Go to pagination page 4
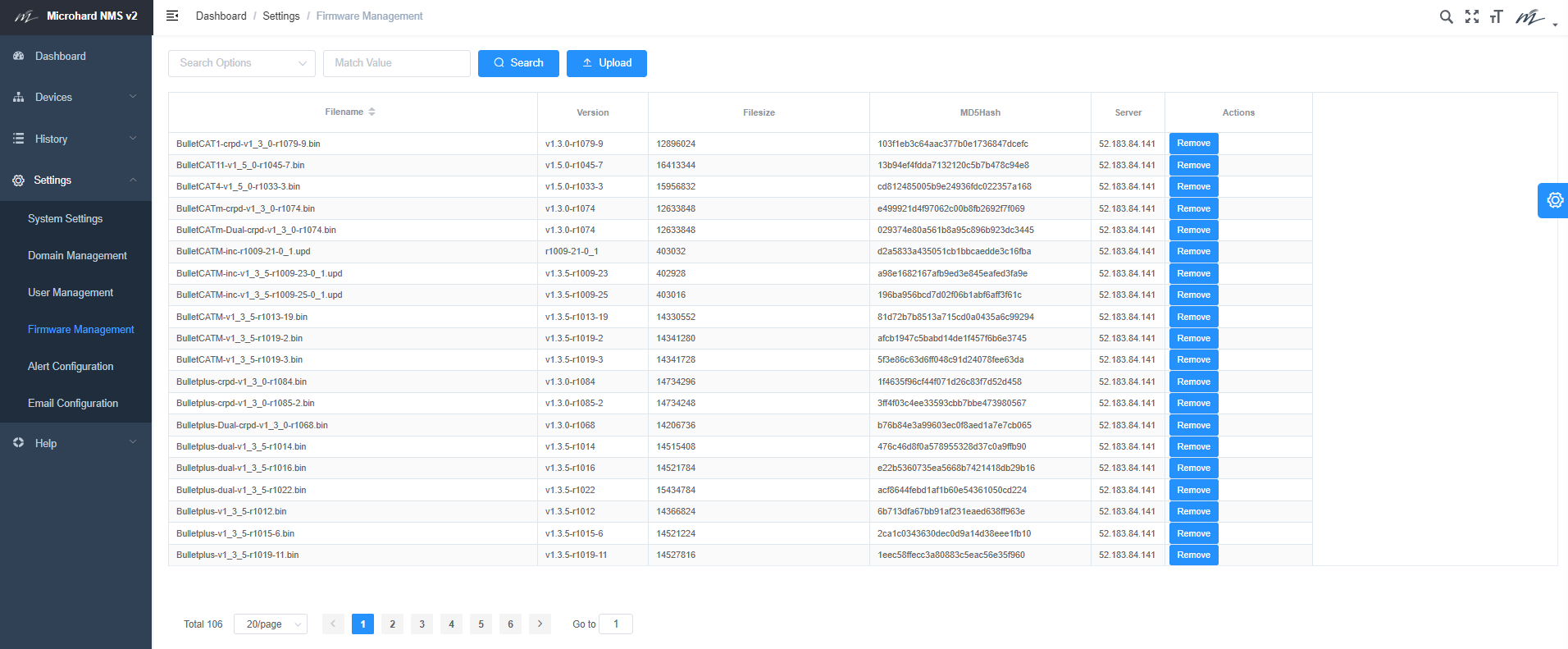The image size is (1568, 649). coord(451,624)
